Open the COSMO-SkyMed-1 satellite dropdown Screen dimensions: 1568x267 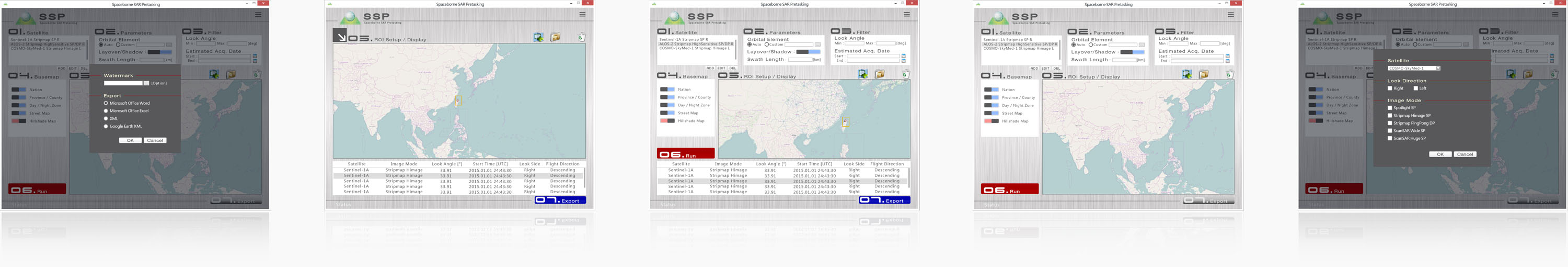1438,68
